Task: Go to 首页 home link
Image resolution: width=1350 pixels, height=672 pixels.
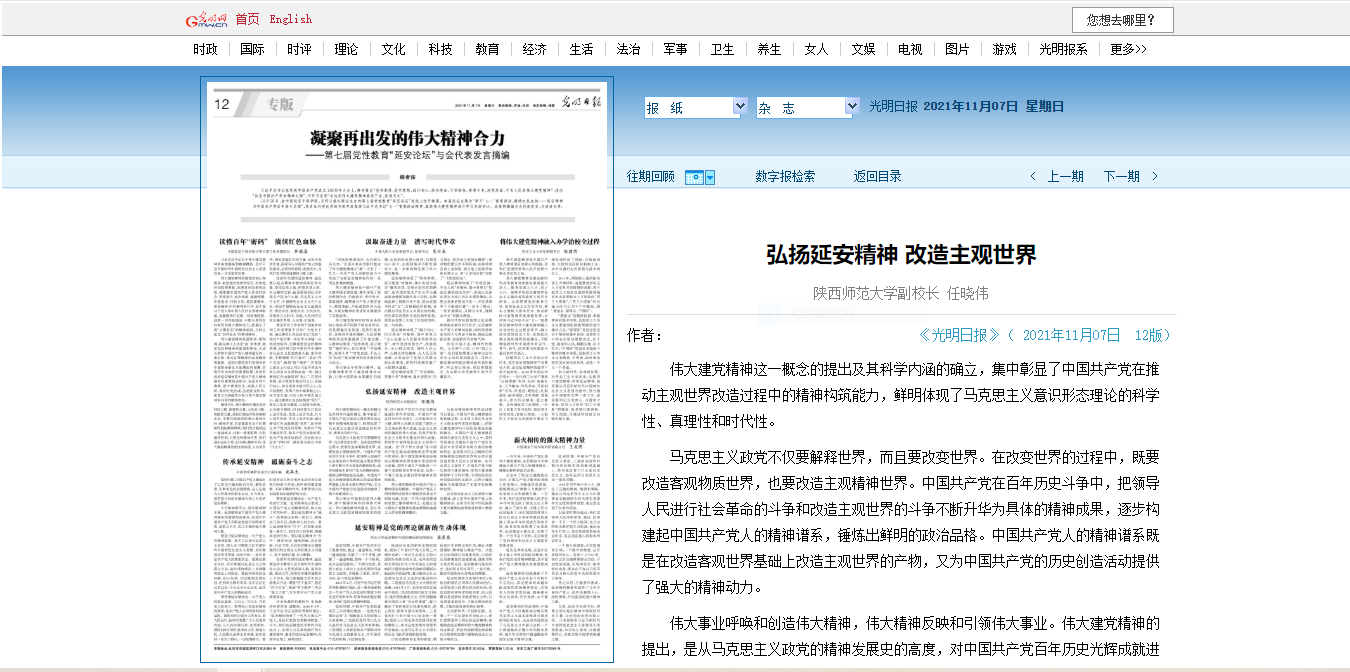Action: [247, 19]
